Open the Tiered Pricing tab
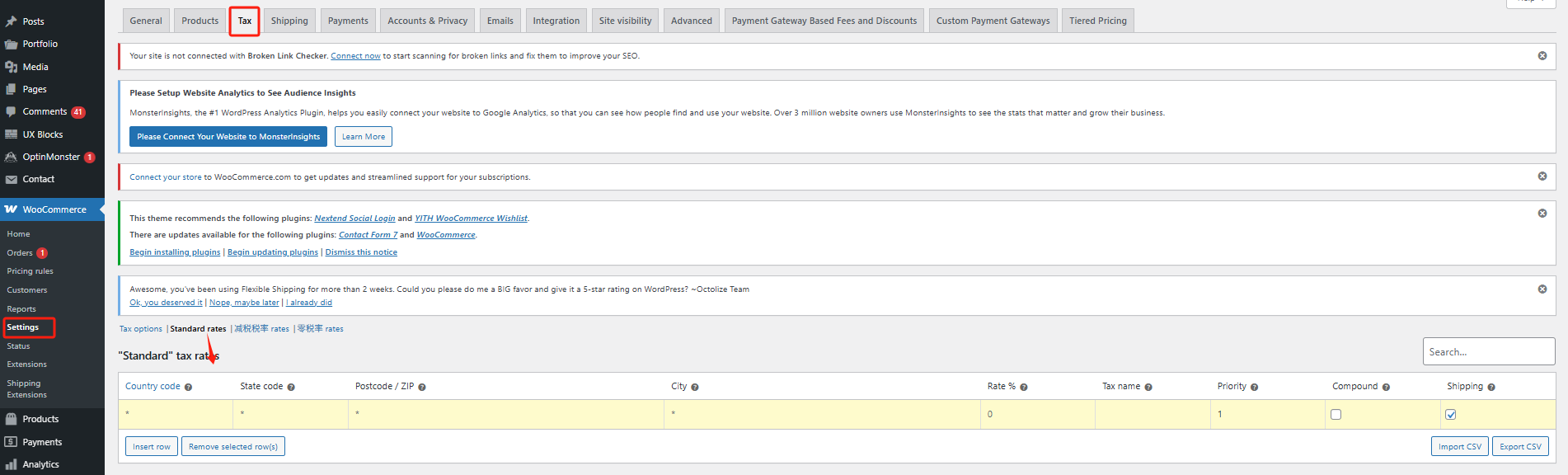The width and height of the screenshot is (1568, 475). click(1098, 21)
